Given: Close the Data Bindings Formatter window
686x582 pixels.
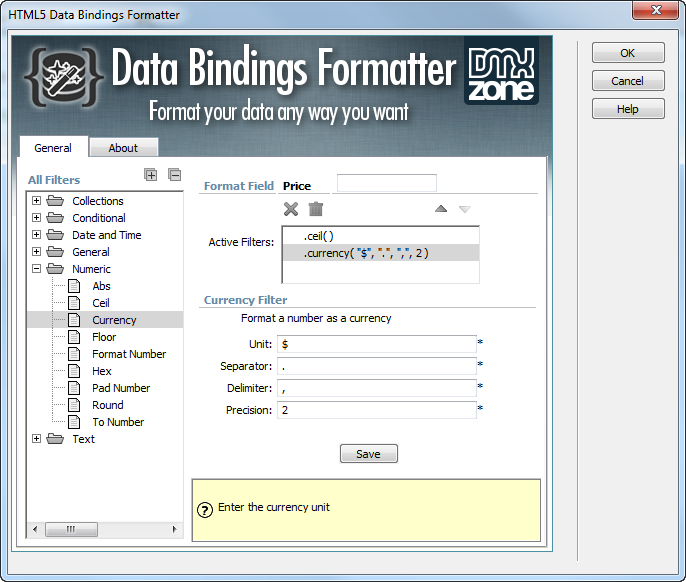Looking at the screenshot, I should point(654,10).
